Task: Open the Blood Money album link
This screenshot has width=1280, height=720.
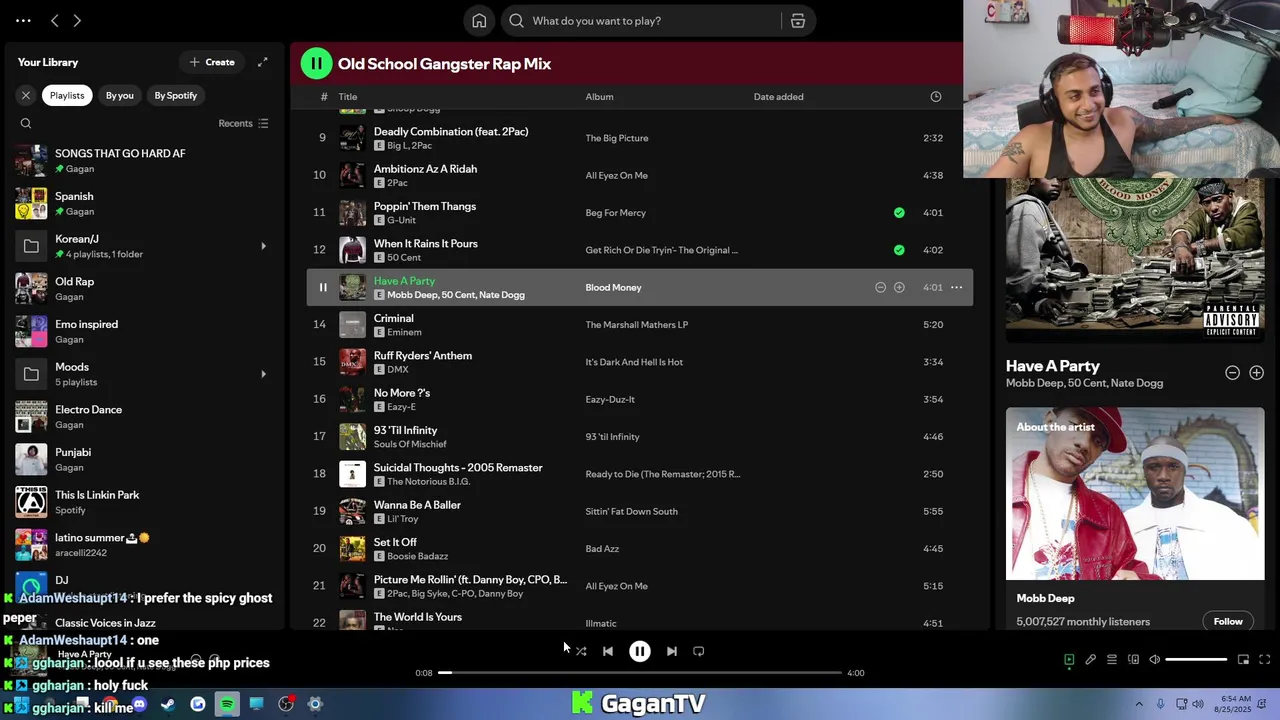Action: 613,288
